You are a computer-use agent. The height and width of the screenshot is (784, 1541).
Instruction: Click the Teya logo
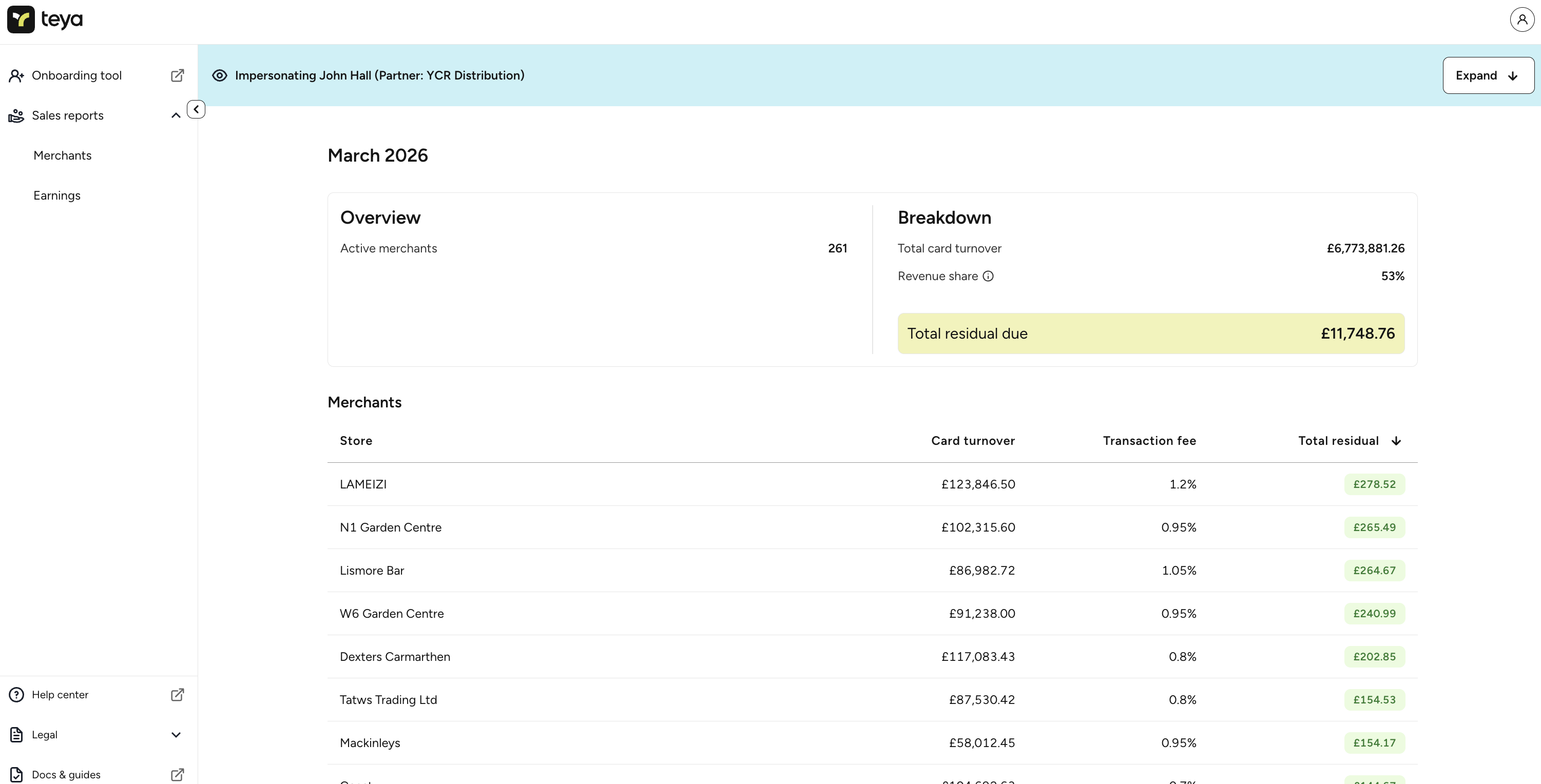tap(45, 19)
